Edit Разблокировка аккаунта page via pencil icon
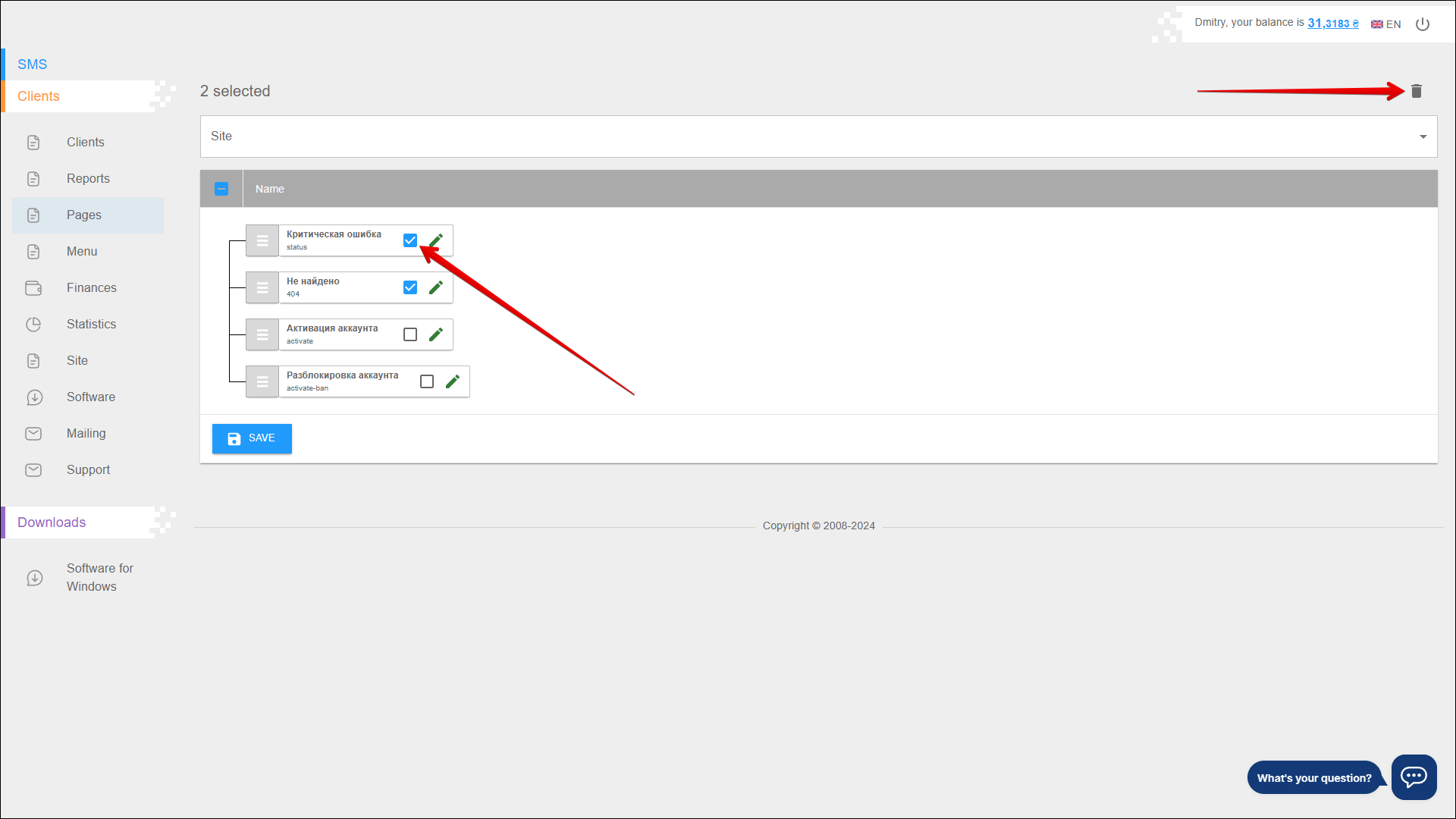This screenshot has height=819, width=1456. click(453, 381)
